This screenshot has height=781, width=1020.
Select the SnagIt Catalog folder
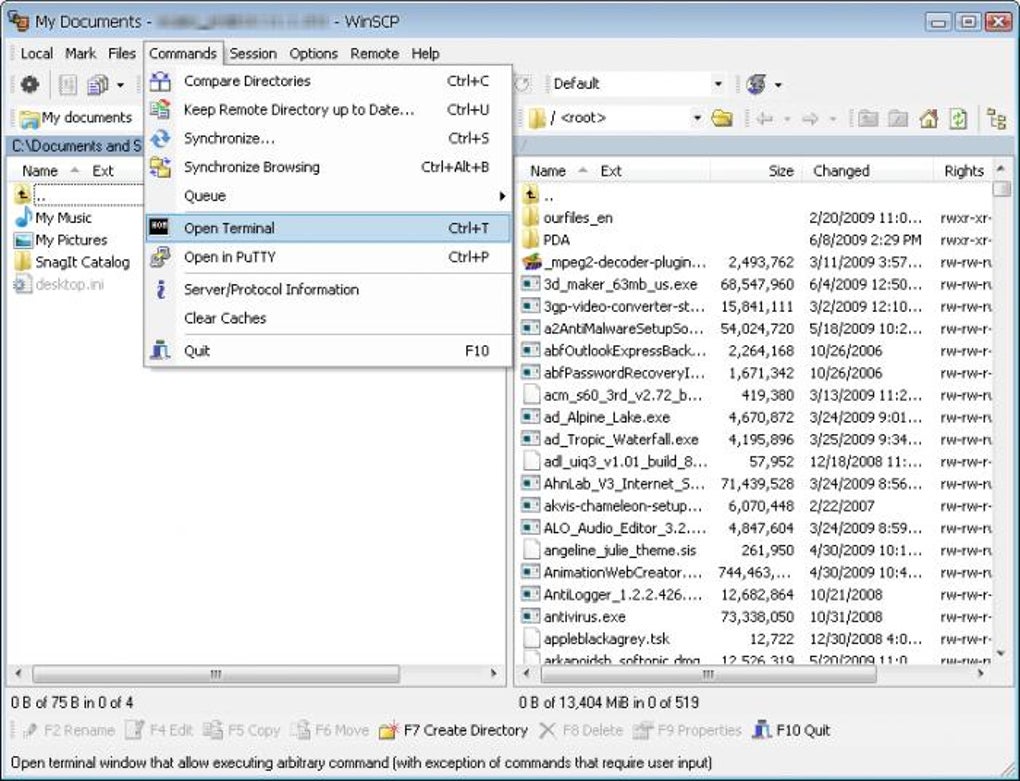pyautogui.click(x=72, y=262)
